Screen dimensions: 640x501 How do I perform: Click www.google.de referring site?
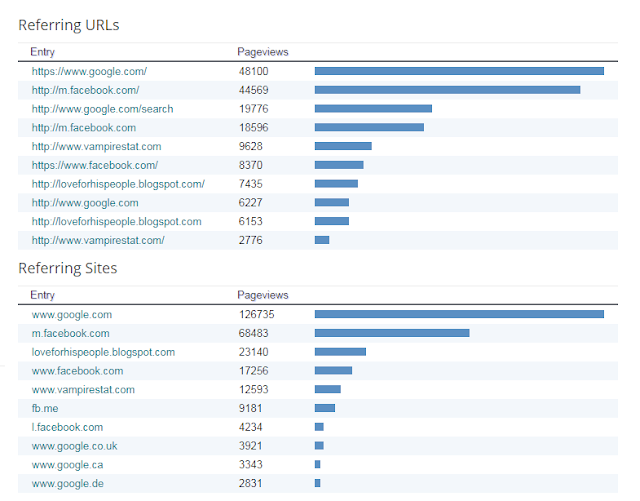tap(68, 484)
